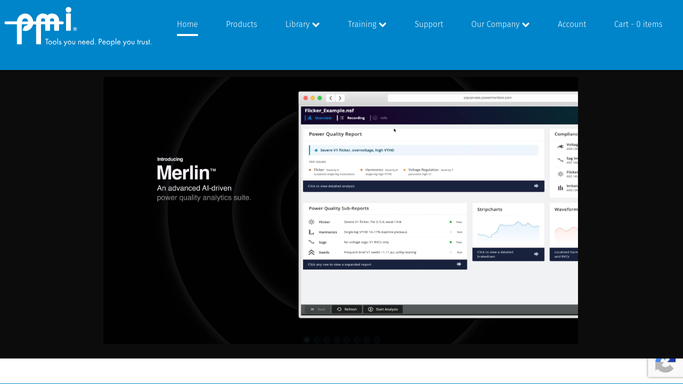
Task: Expand the Library dropdown menu
Action: click(x=302, y=24)
